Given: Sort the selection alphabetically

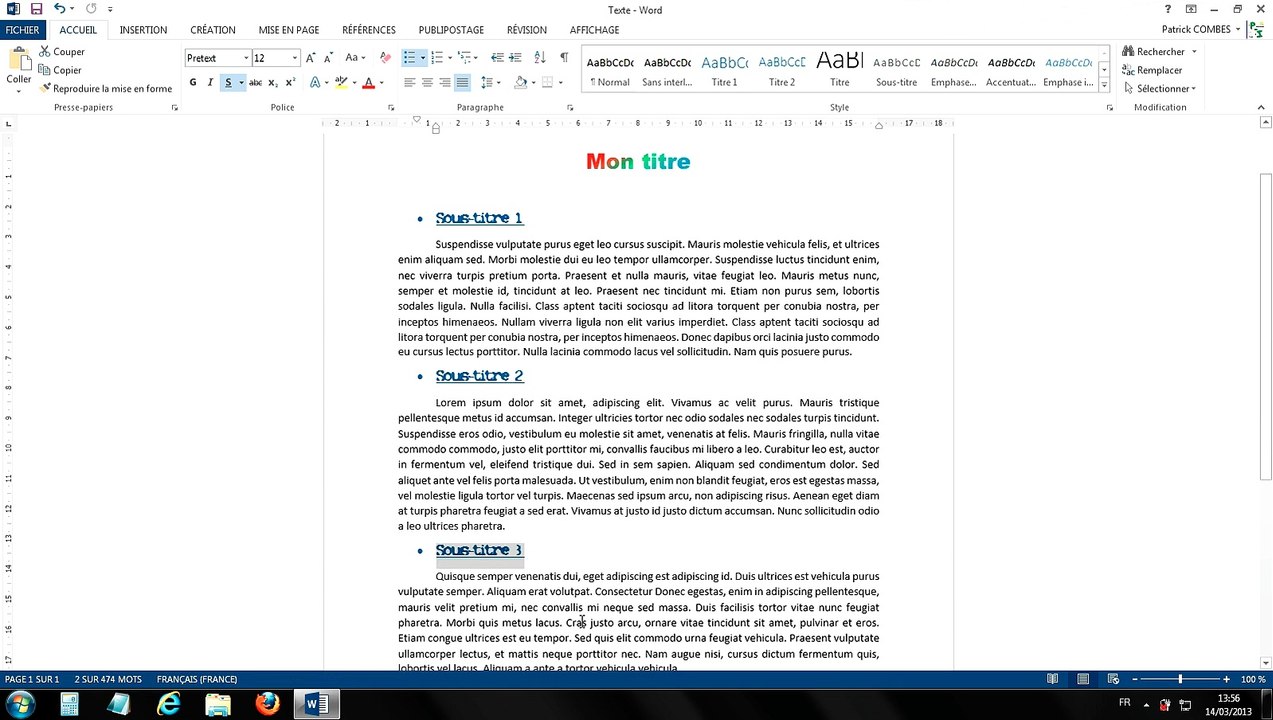Looking at the screenshot, I should click(540, 57).
